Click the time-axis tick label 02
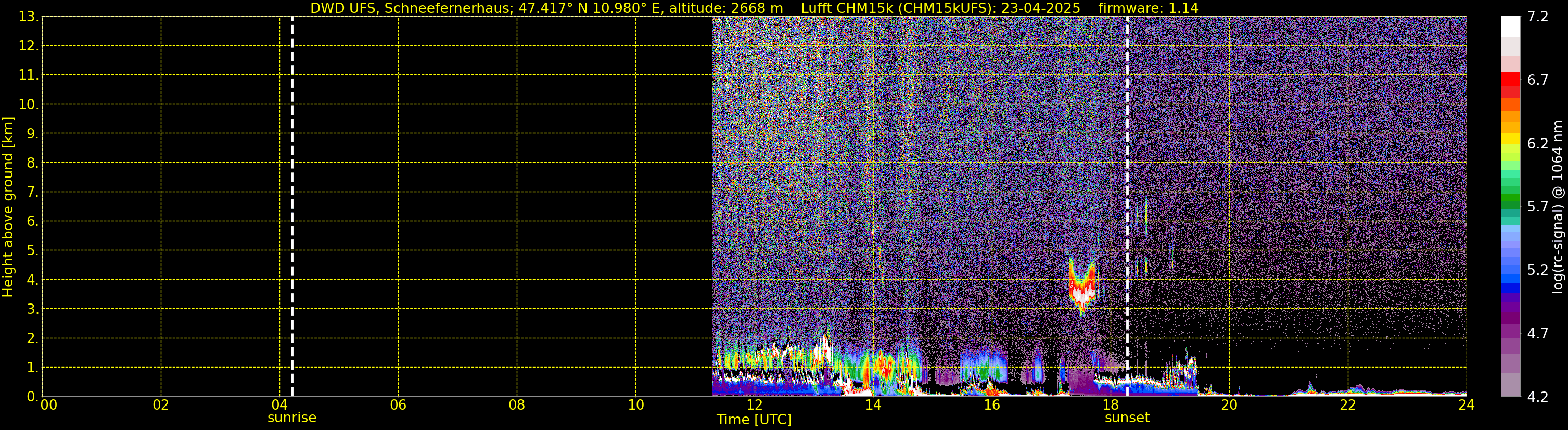The image size is (1568, 430). 161,405
